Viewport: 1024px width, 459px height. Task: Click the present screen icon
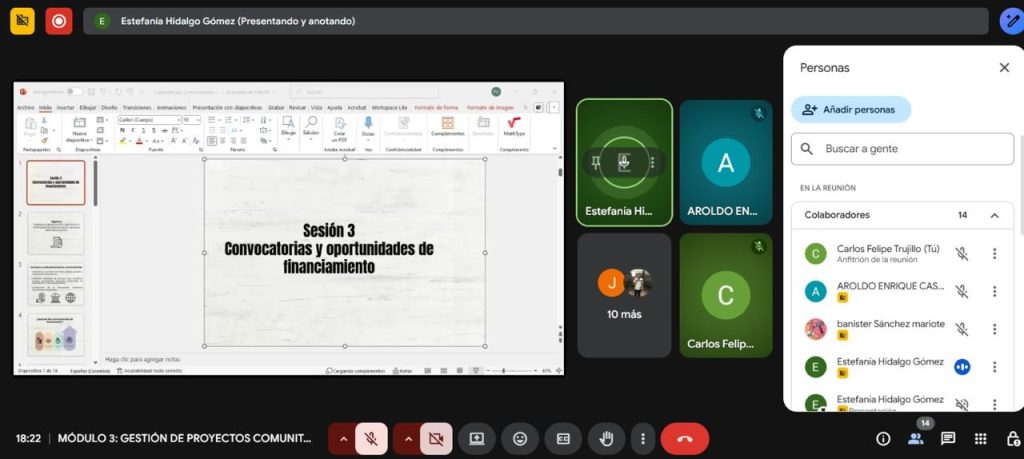click(x=477, y=438)
